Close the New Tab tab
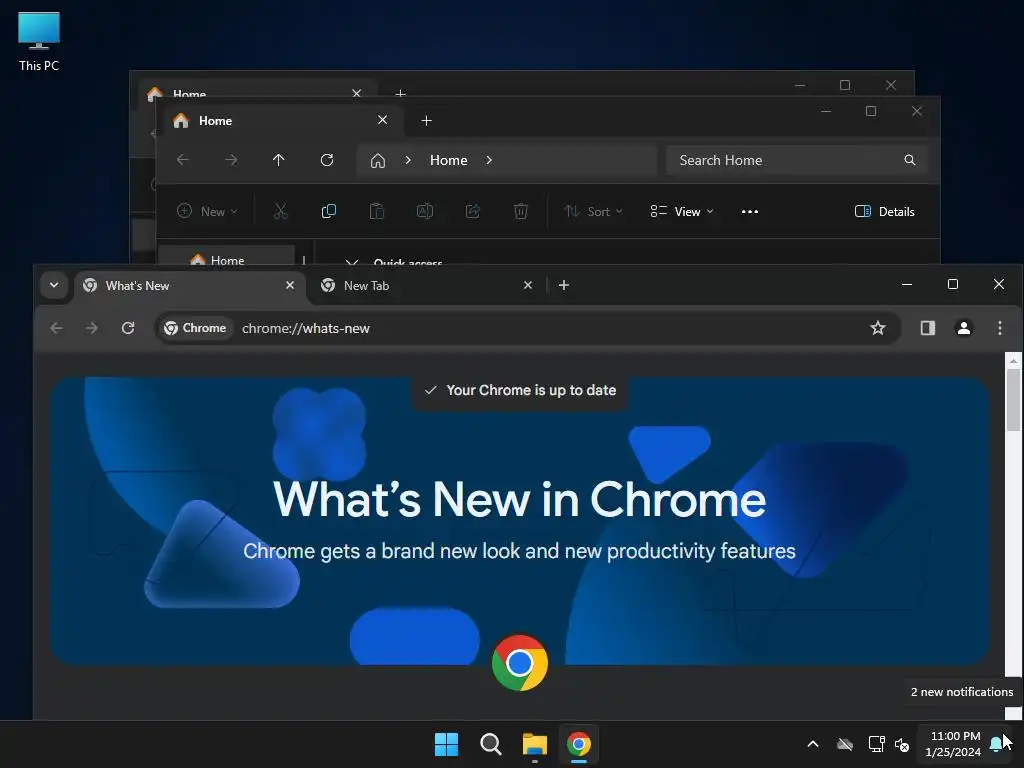This screenshot has width=1024, height=768. (528, 285)
